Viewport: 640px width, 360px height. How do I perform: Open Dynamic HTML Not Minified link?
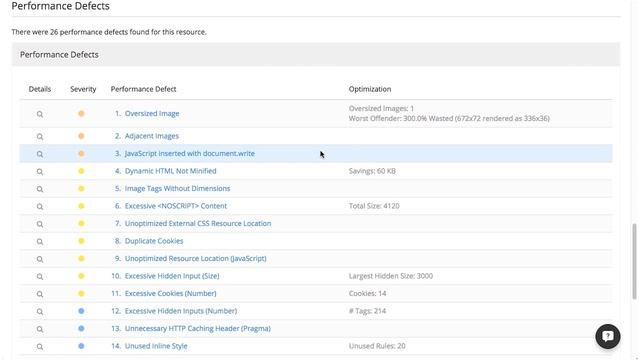coord(171,171)
